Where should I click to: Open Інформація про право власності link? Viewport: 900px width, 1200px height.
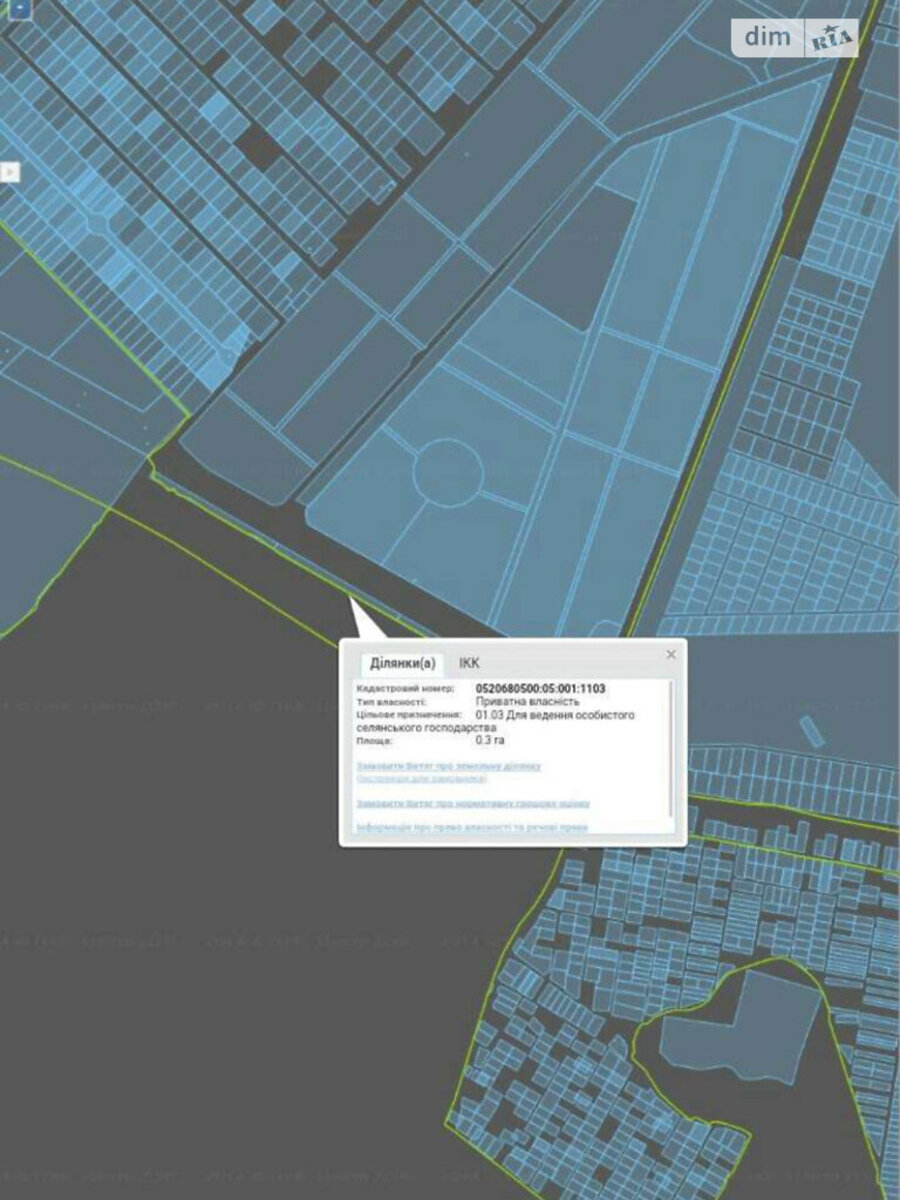tap(472, 827)
